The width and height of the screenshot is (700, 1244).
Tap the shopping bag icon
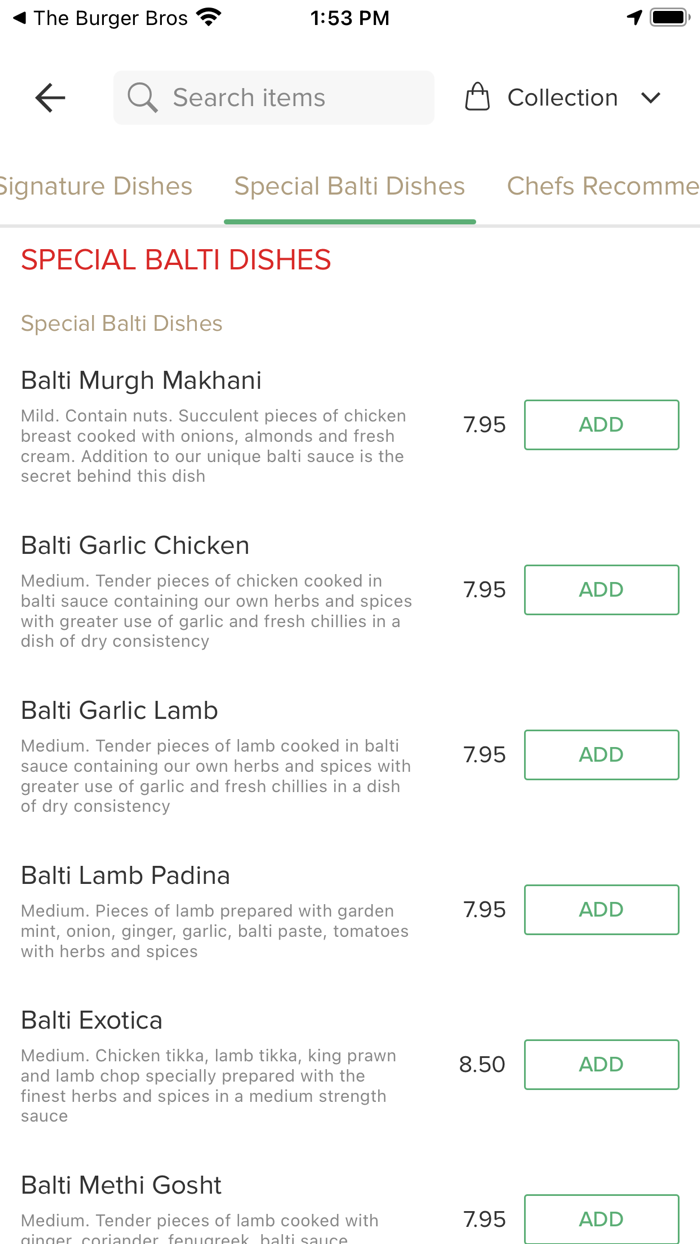[x=478, y=97]
